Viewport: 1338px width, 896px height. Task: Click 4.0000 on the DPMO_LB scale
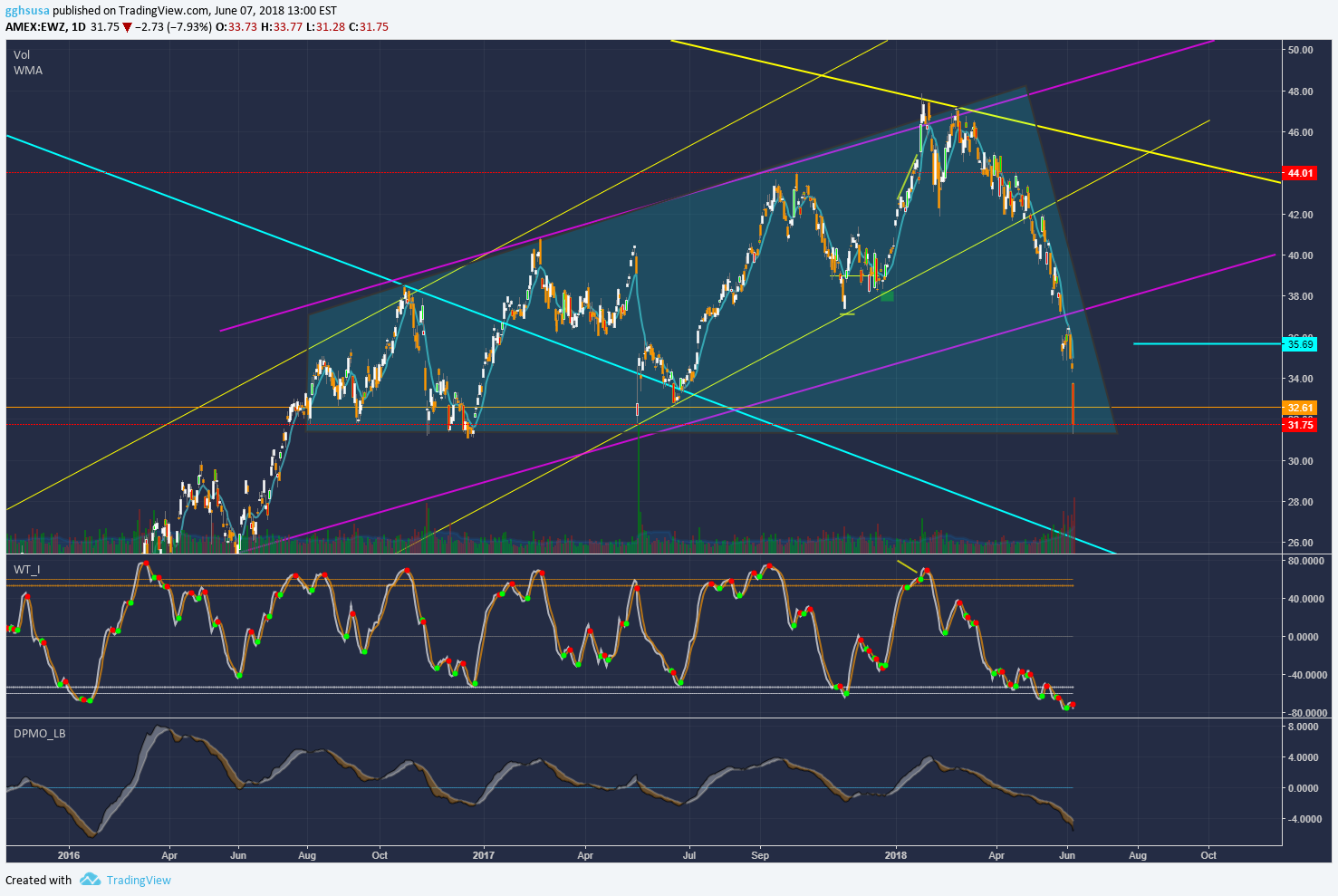pyautogui.click(x=1304, y=757)
